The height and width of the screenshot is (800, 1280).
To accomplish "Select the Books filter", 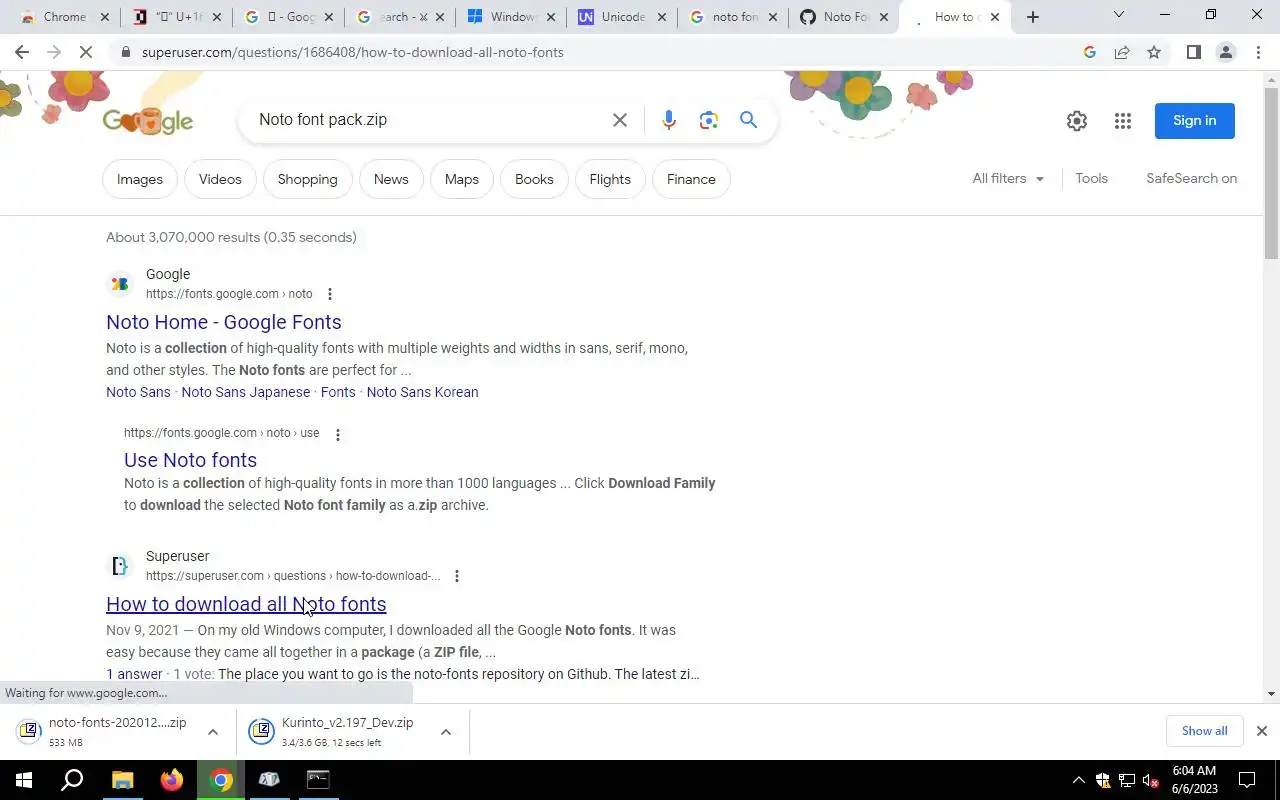I will [x=534, y=179].
